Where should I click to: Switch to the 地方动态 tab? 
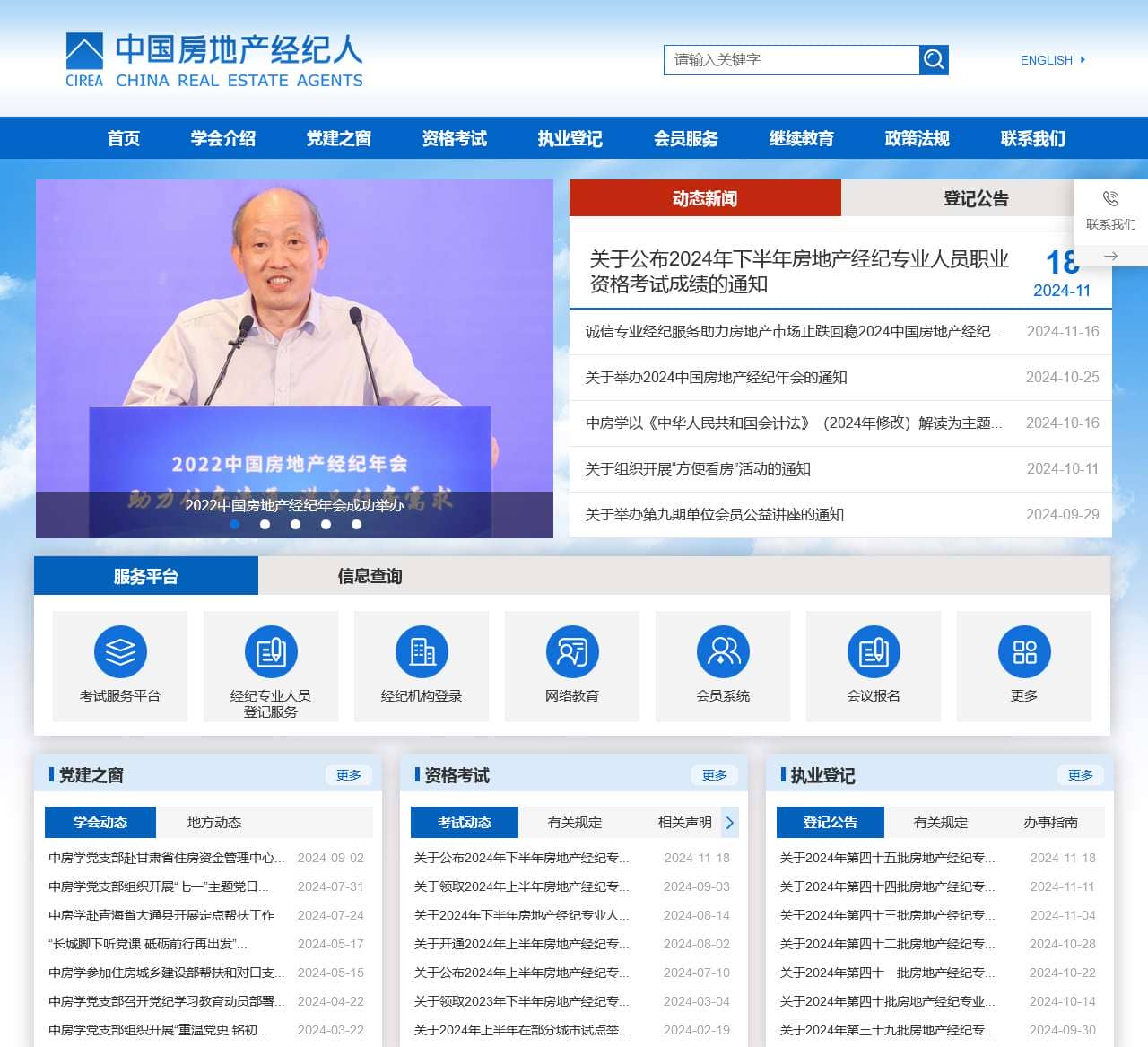click(215, 822)
